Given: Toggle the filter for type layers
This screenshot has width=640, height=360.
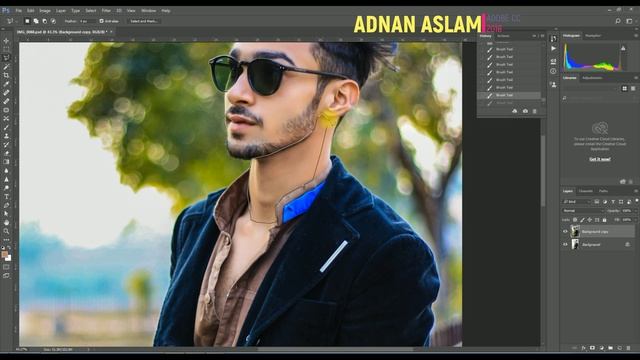Looking at the screenshot, I should [613, 202].
